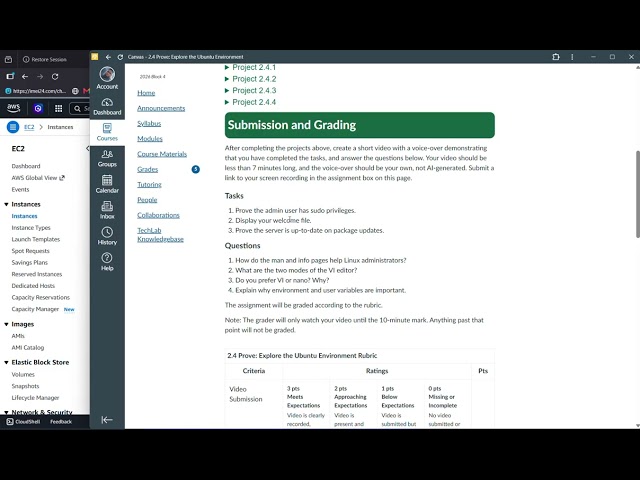Open Canvas Account avatar menu
640x480 pixels.
pyautogui.click(x=107, y=78)
